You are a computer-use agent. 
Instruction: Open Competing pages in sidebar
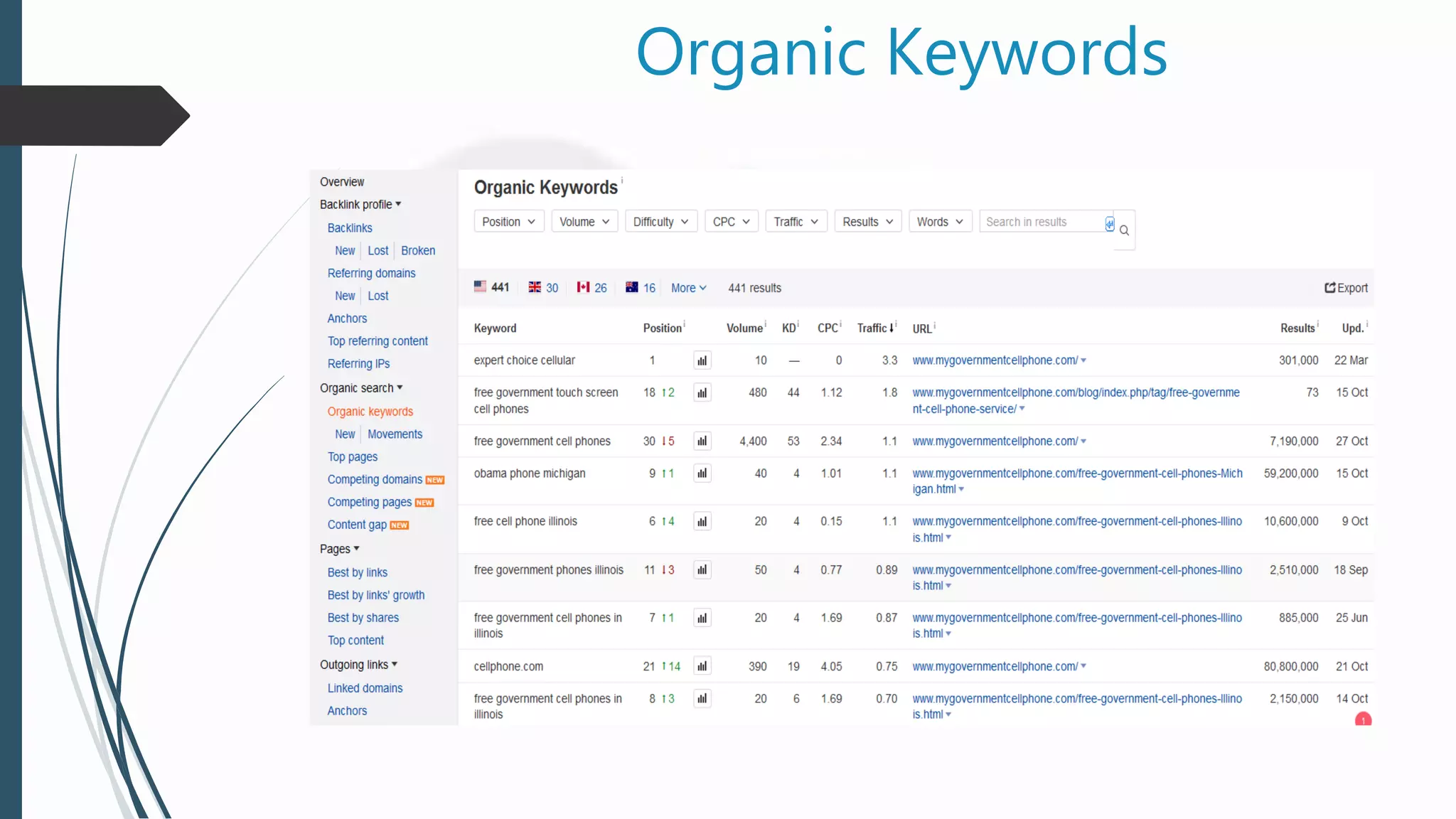369,503
